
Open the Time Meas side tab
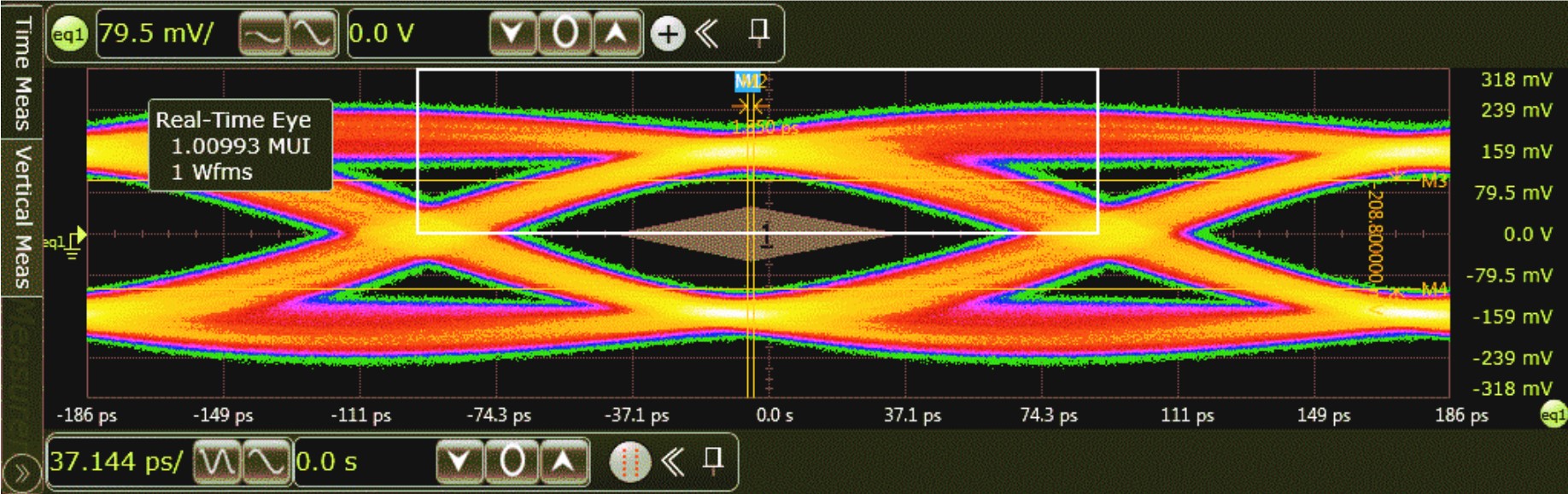(22, 73)
